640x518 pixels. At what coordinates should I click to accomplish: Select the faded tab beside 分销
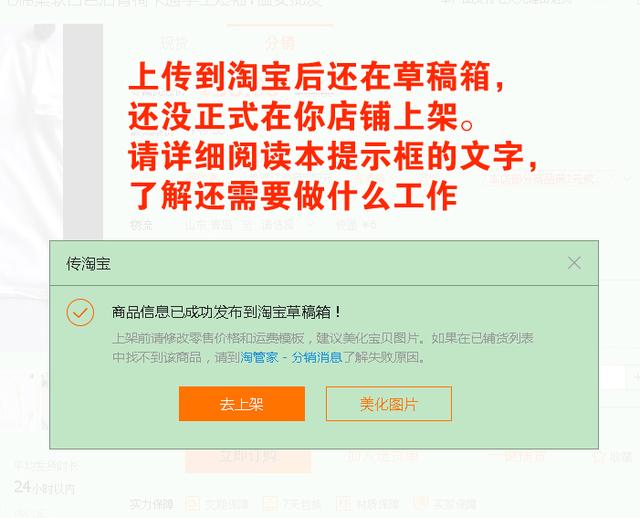pyautogui.click(x=174, y=42)
